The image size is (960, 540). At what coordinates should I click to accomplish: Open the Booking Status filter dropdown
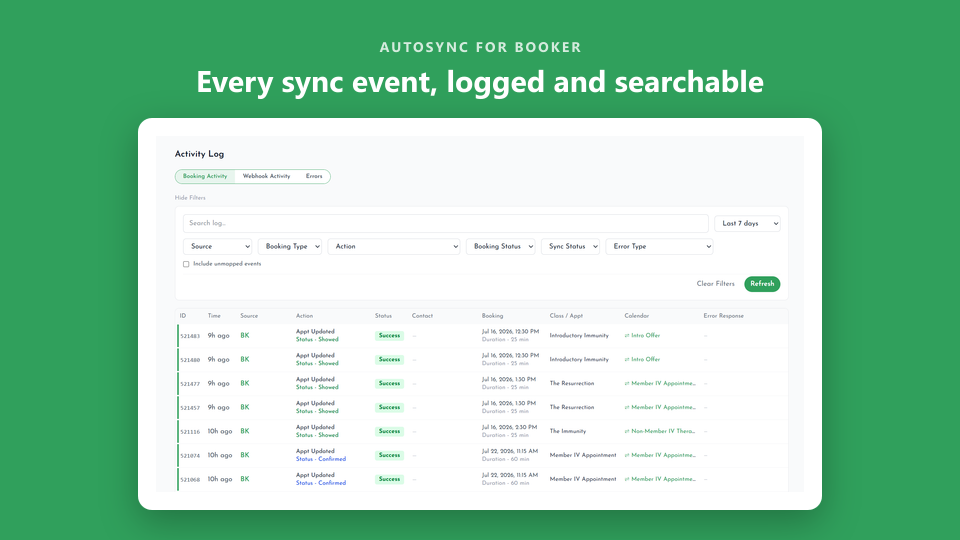500,246
